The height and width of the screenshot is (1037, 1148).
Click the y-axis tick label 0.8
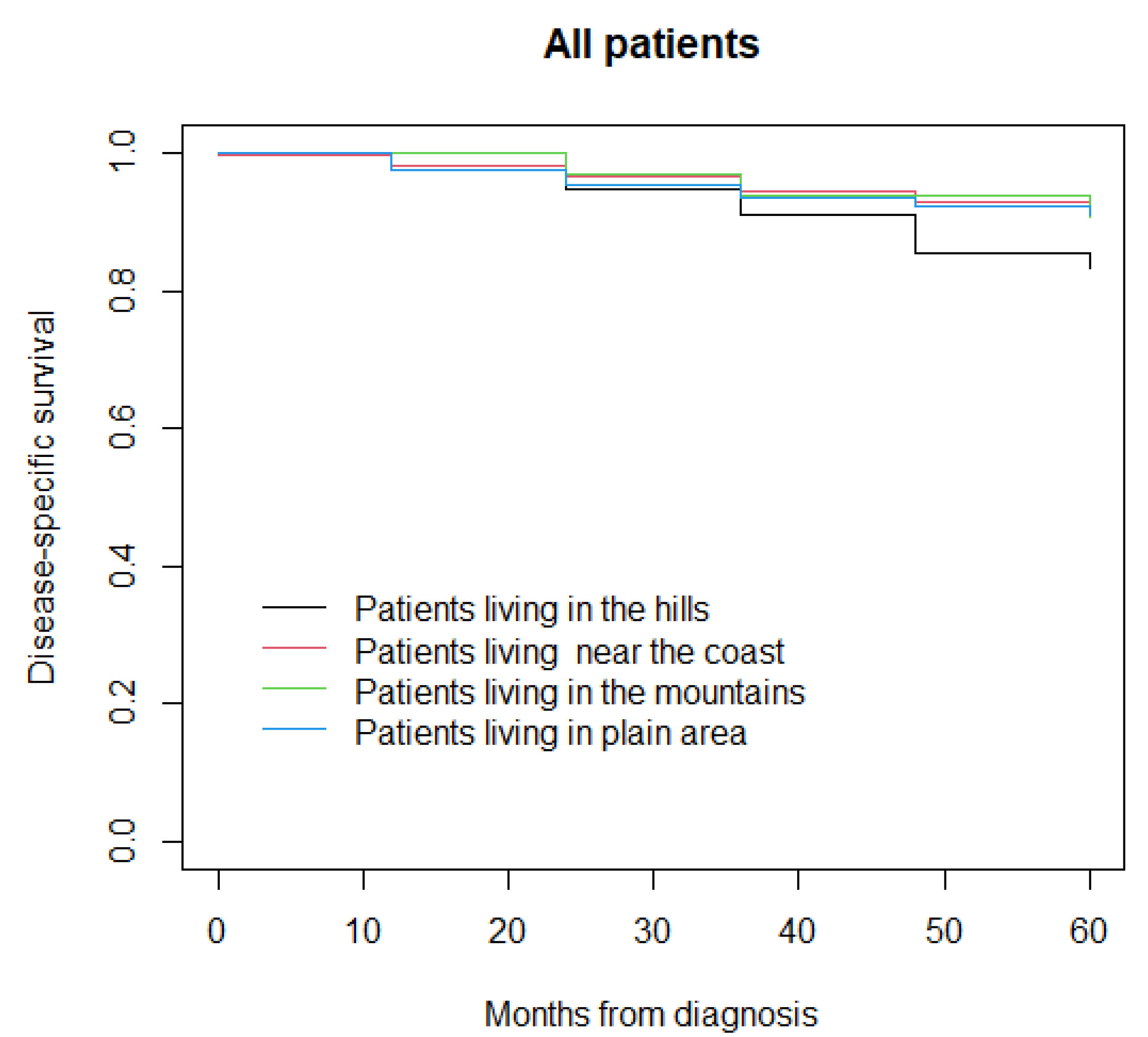121,291
